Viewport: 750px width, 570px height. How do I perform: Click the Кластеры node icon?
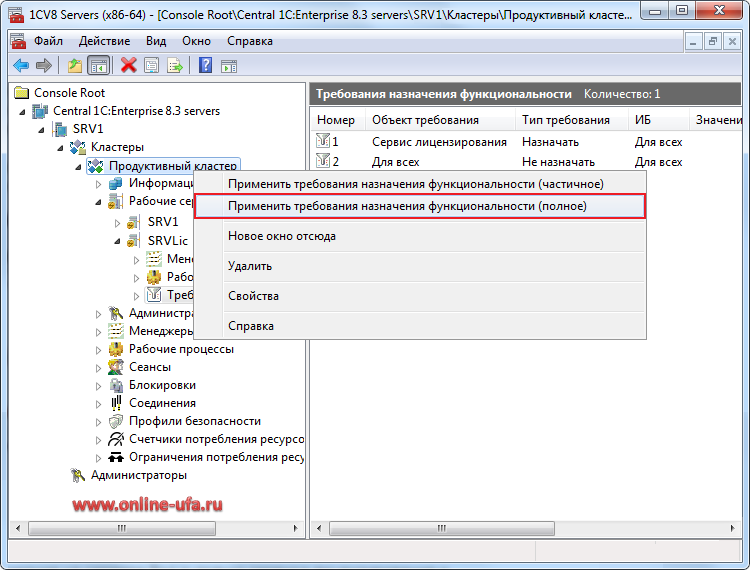(x=77, y=147)
